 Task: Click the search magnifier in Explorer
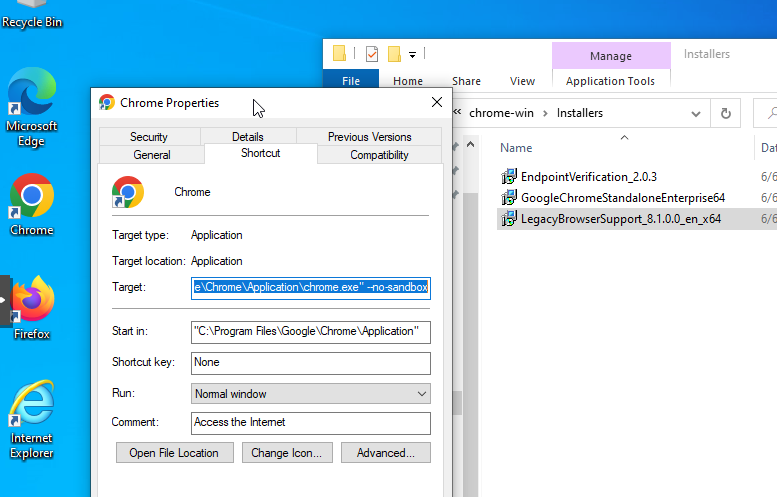tap(772, 113)
